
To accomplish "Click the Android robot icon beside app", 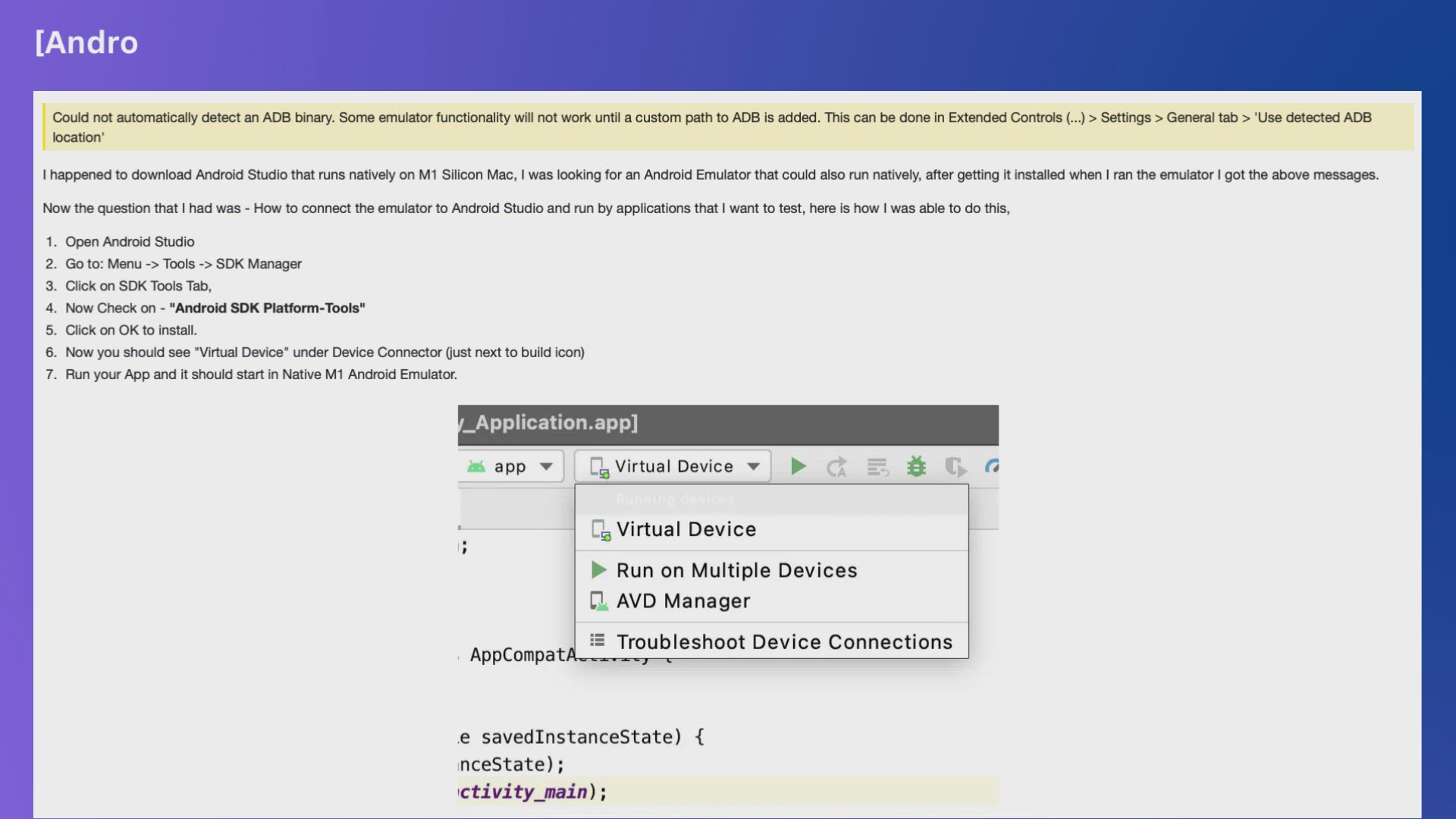I will click(x=476, y=466).
